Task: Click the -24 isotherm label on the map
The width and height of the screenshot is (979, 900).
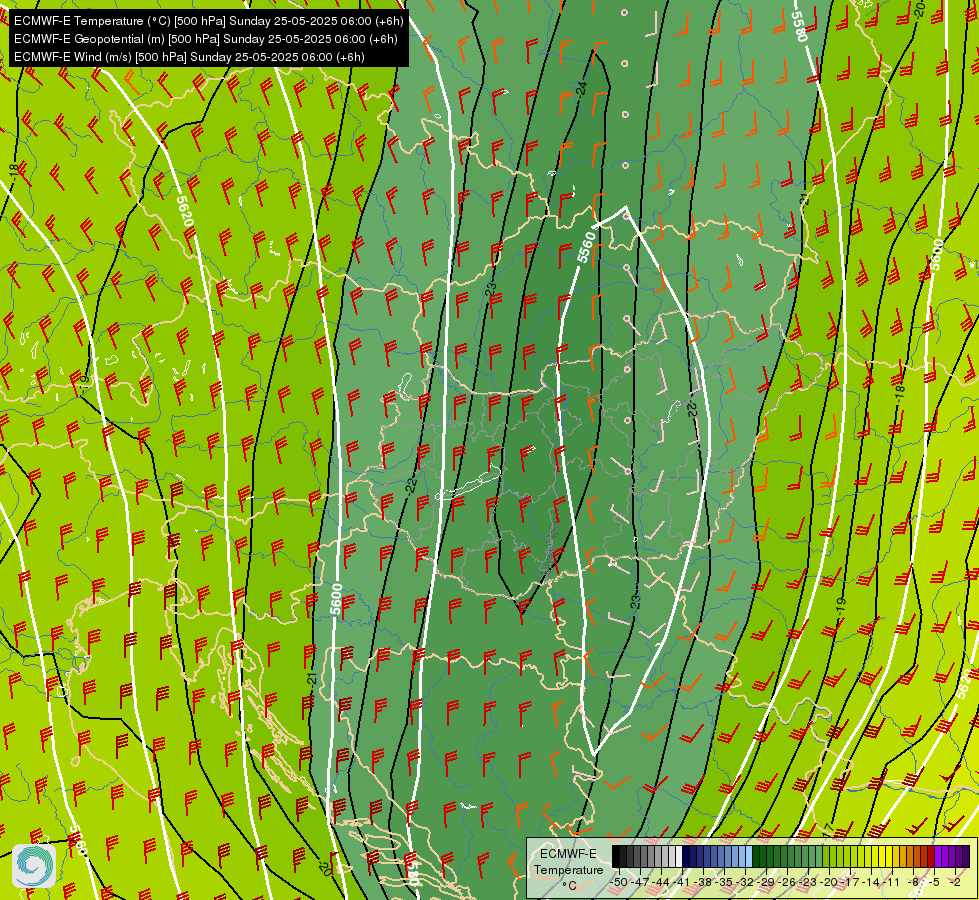Action: click(582, 89)
